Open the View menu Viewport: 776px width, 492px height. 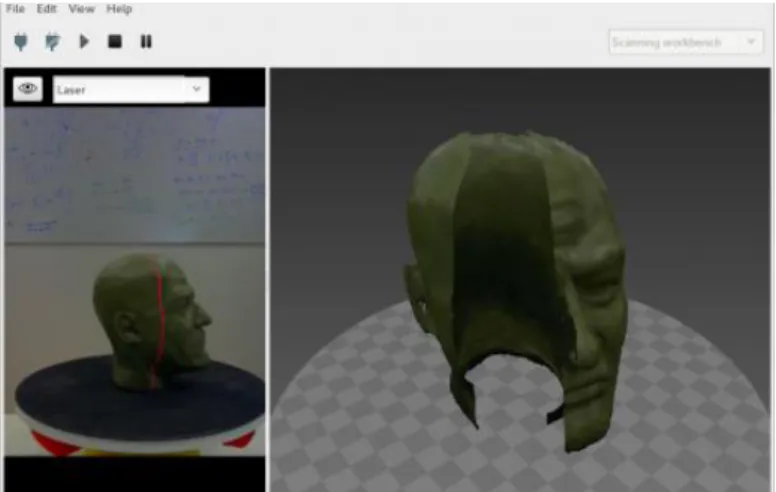pos(82,9)
